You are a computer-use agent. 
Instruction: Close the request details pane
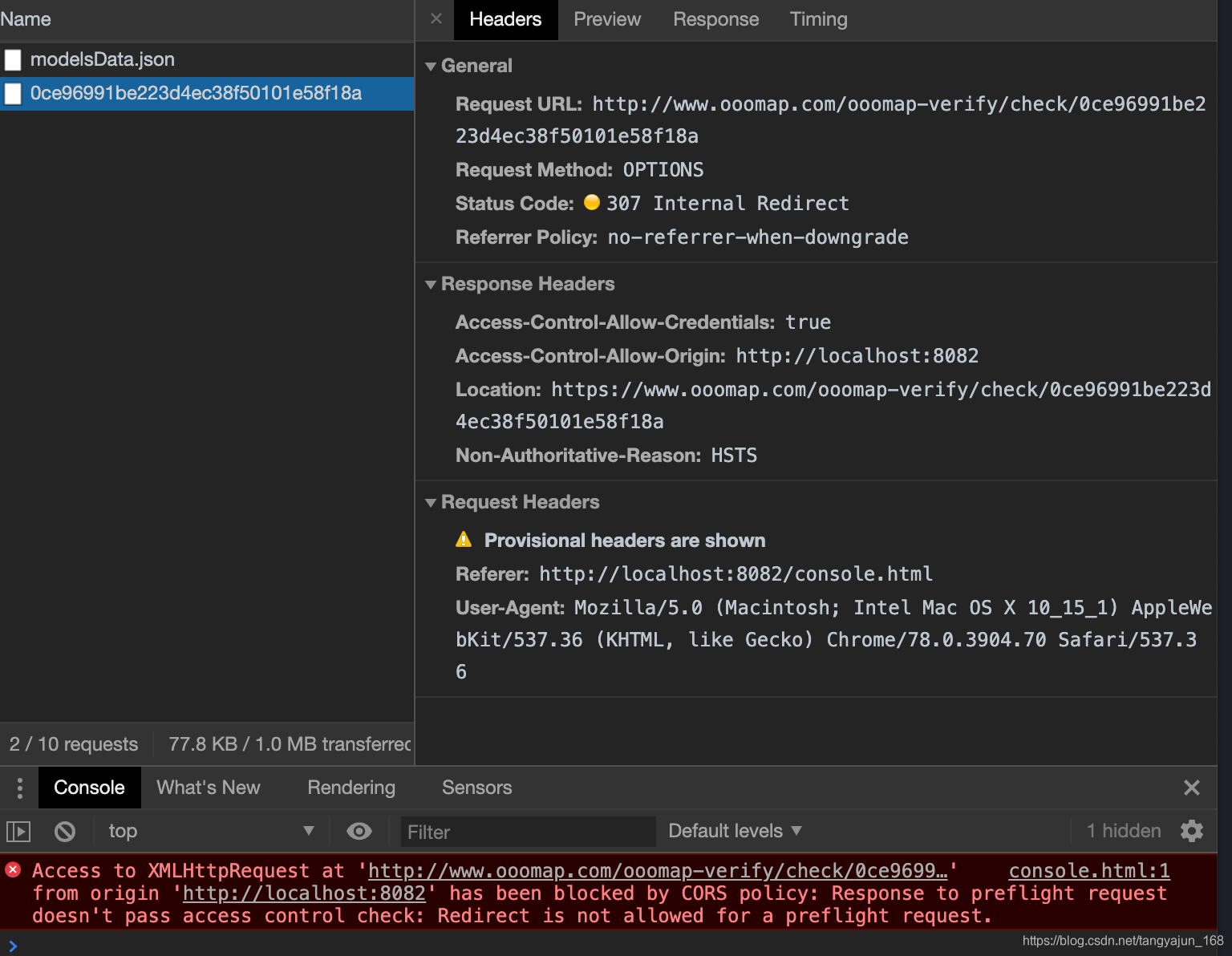[435, 19]
